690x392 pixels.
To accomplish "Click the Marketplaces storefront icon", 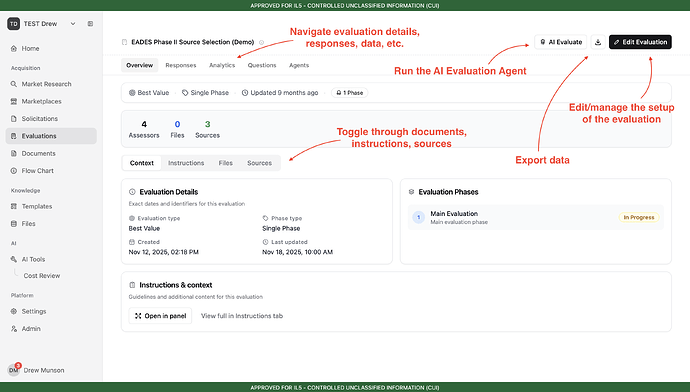I will tap(14, 101).
